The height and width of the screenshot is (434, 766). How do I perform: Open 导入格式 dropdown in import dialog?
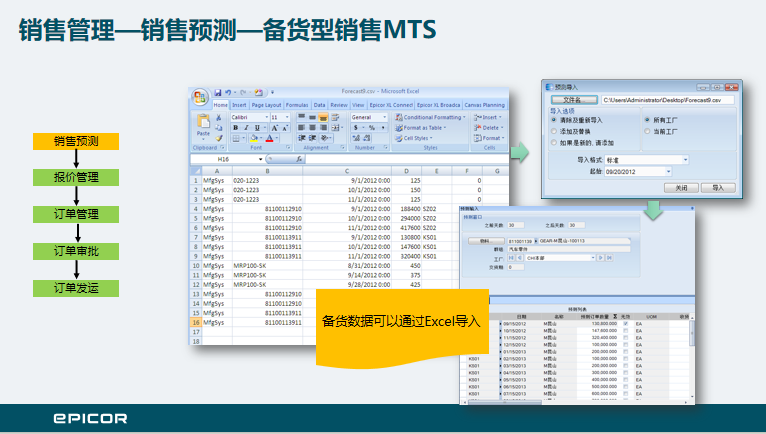[685, 160]
